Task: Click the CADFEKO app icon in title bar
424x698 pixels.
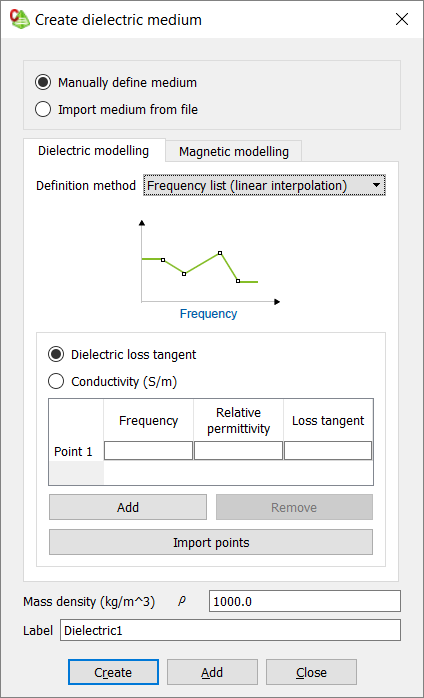Action: pos(20,20)
